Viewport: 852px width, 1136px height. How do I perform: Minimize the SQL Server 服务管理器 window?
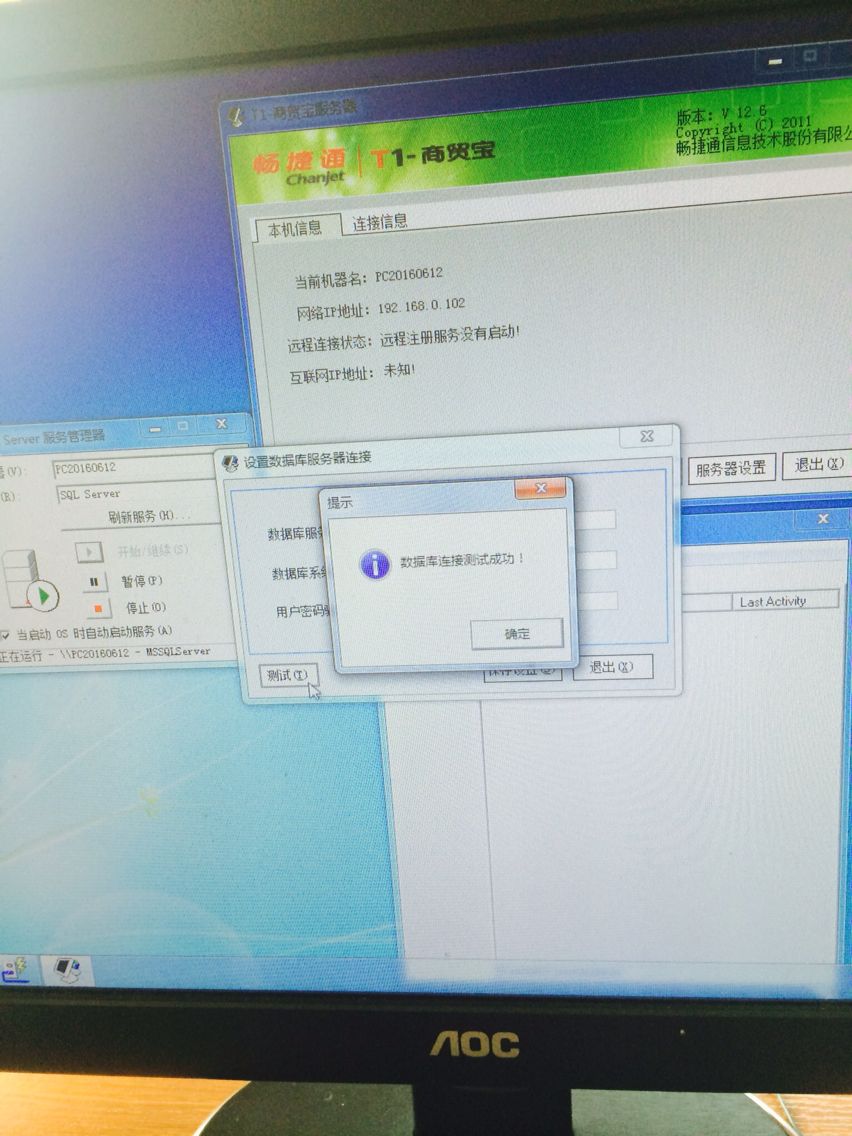[155, 428]
